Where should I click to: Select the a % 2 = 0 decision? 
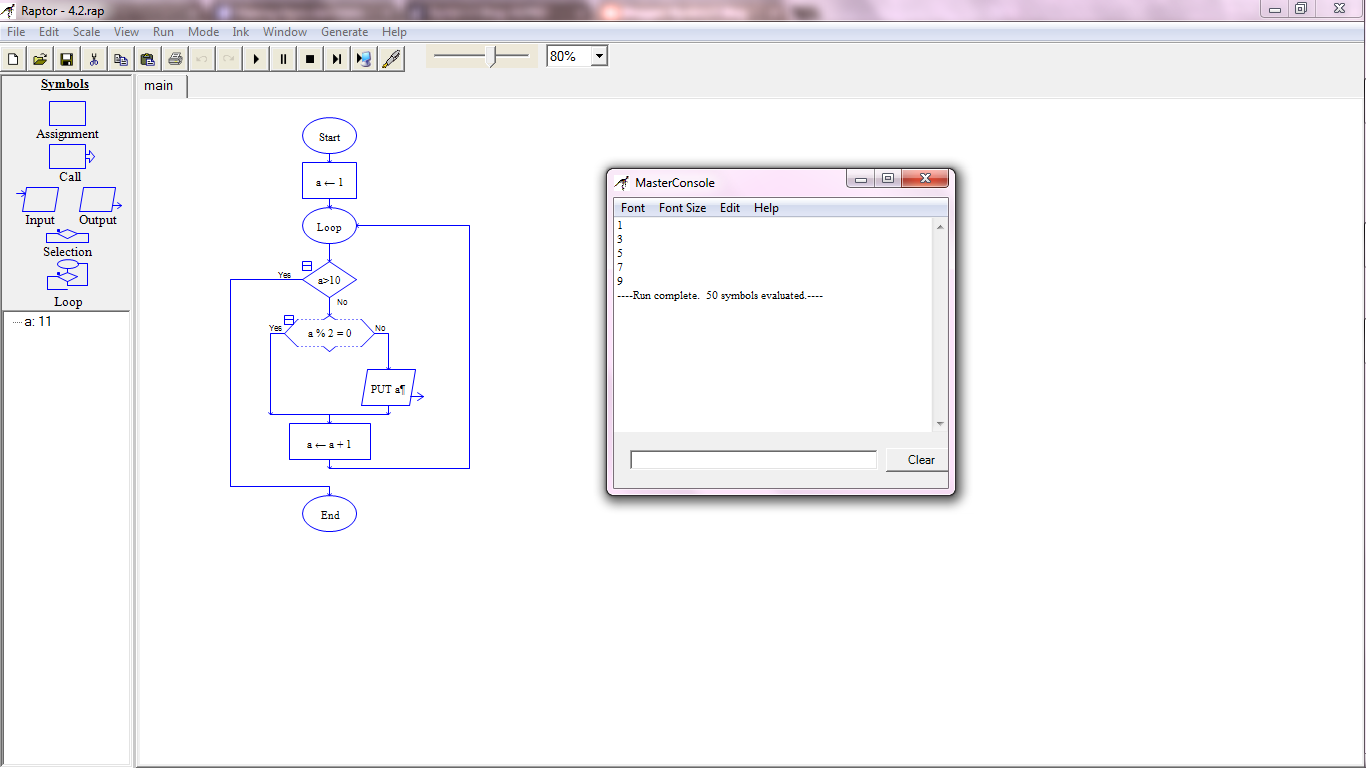tap(329, 333)
